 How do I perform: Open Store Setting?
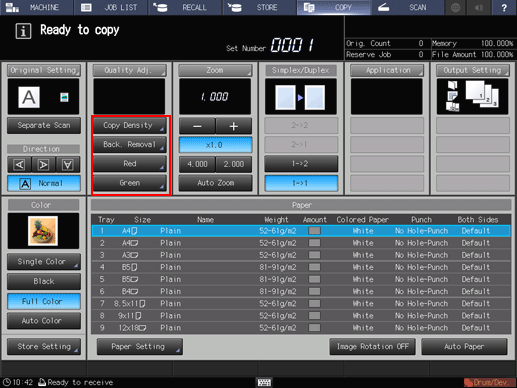[x=44, y=347]
